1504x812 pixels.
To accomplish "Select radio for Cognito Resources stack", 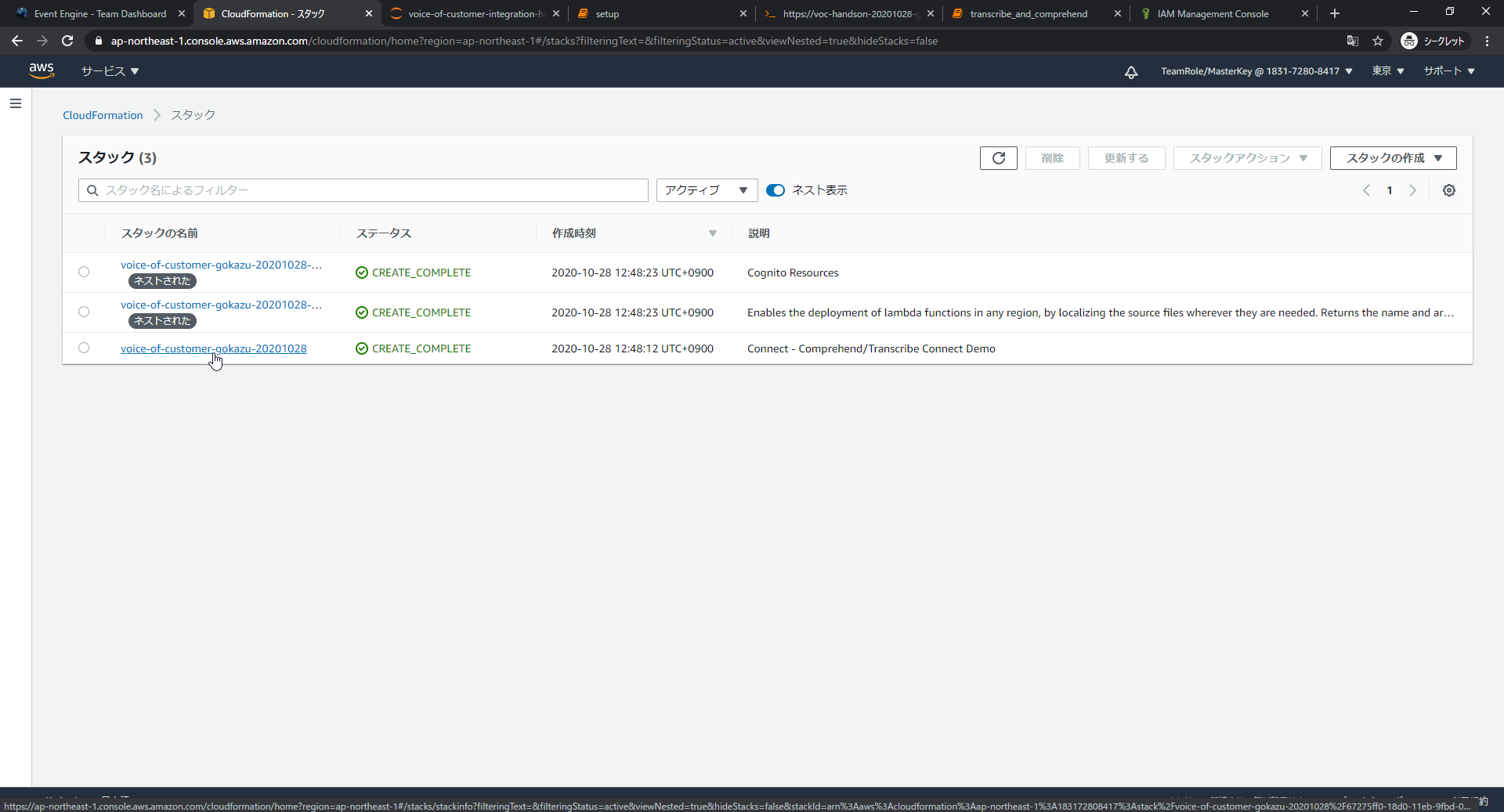I will pyautogui.click(x=84, y=272).
